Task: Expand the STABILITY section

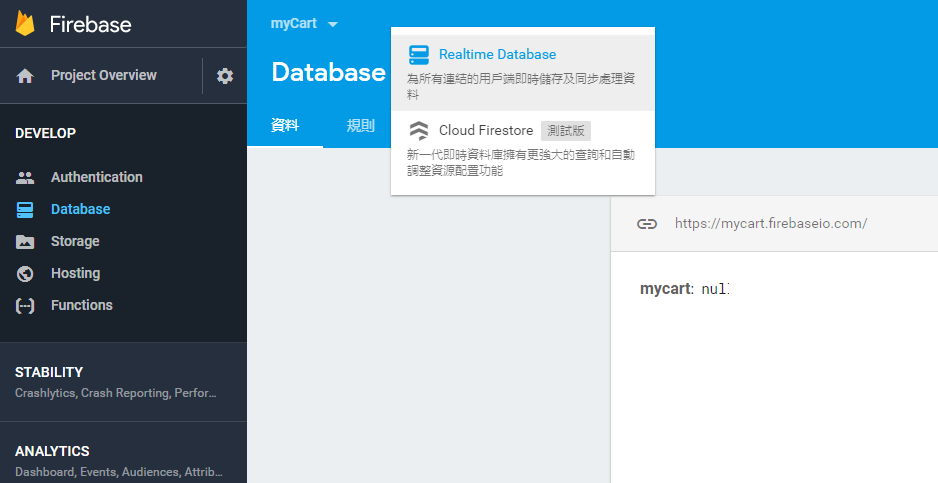Action: (123, 382)
